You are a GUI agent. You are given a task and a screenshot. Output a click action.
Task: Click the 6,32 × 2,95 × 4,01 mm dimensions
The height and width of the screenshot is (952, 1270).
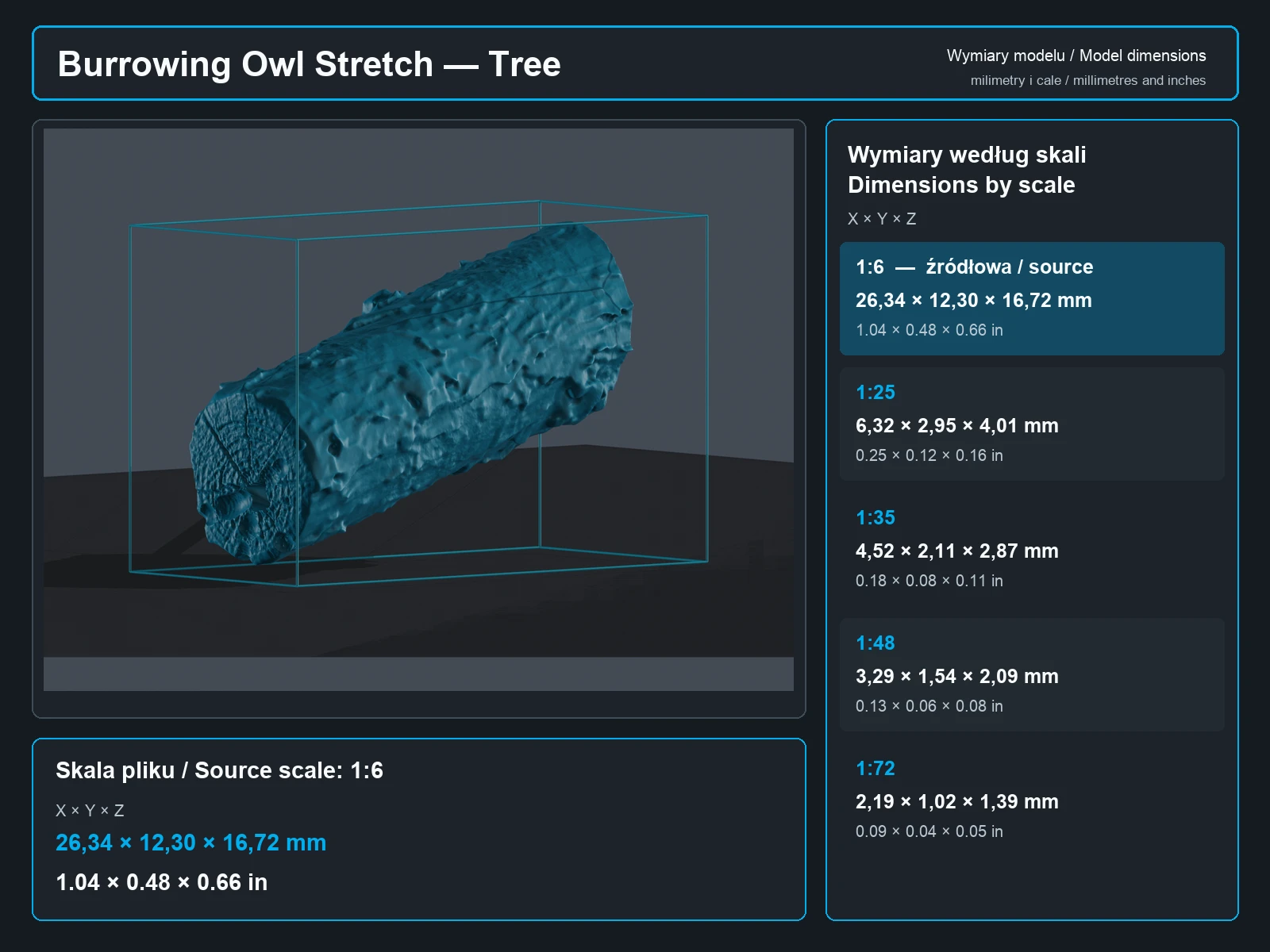956,426
